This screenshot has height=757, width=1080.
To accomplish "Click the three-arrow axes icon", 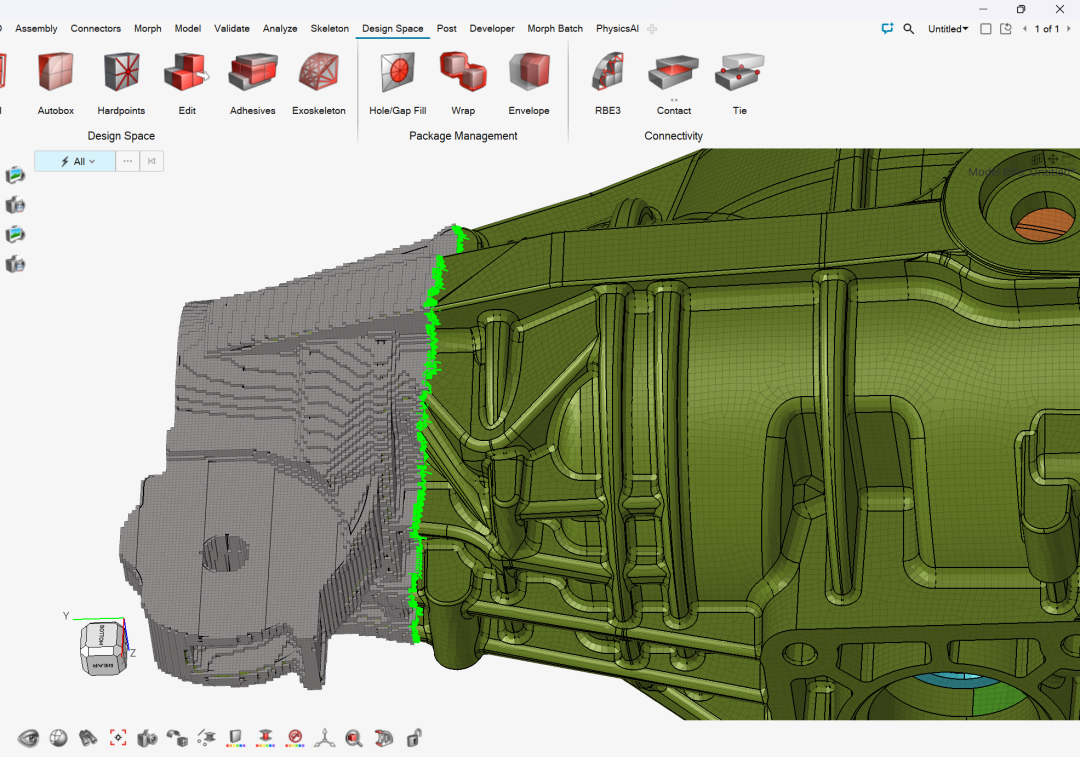I will coord(324,738).
